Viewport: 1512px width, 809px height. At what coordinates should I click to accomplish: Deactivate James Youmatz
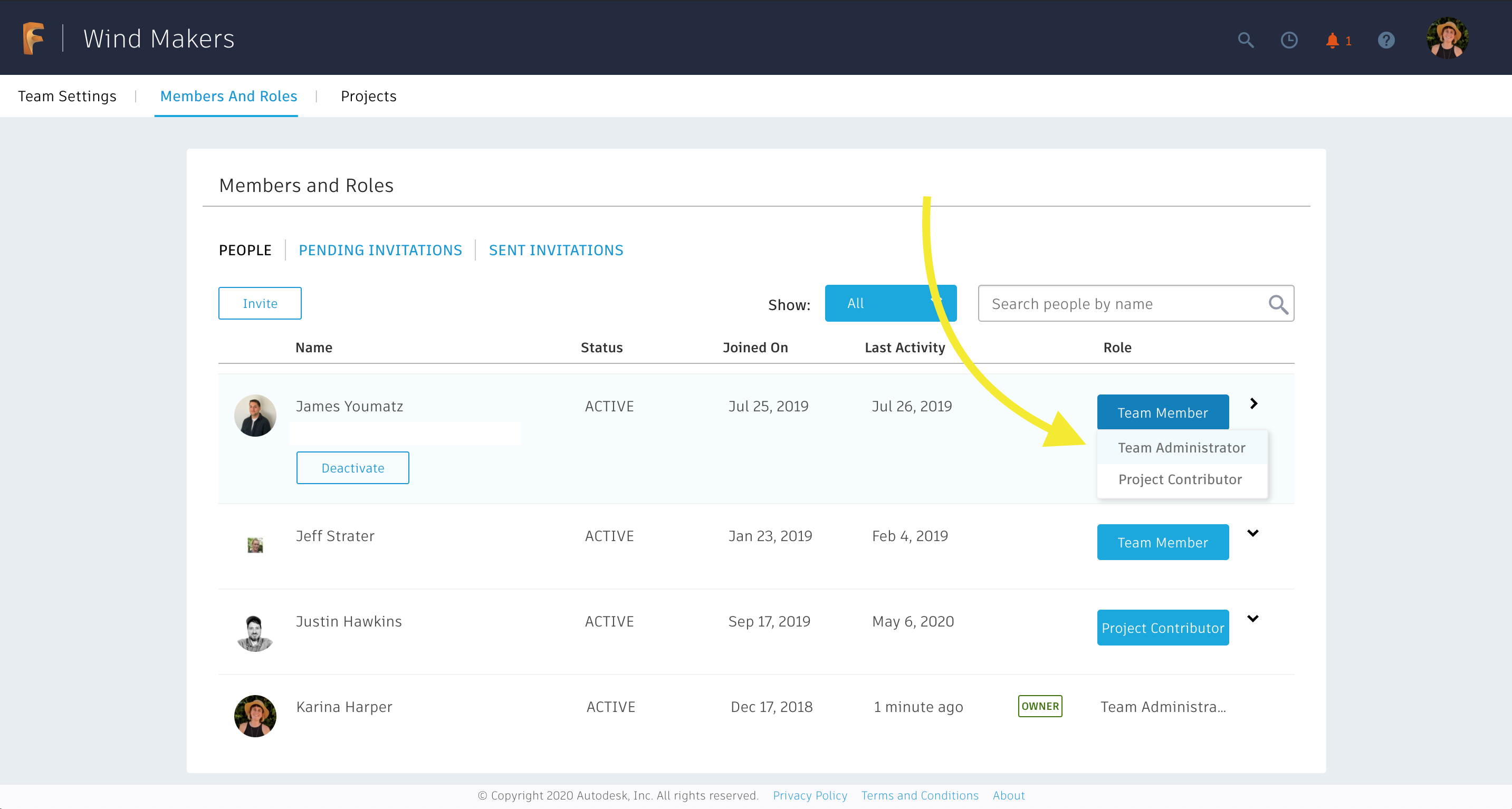(352, 468)
